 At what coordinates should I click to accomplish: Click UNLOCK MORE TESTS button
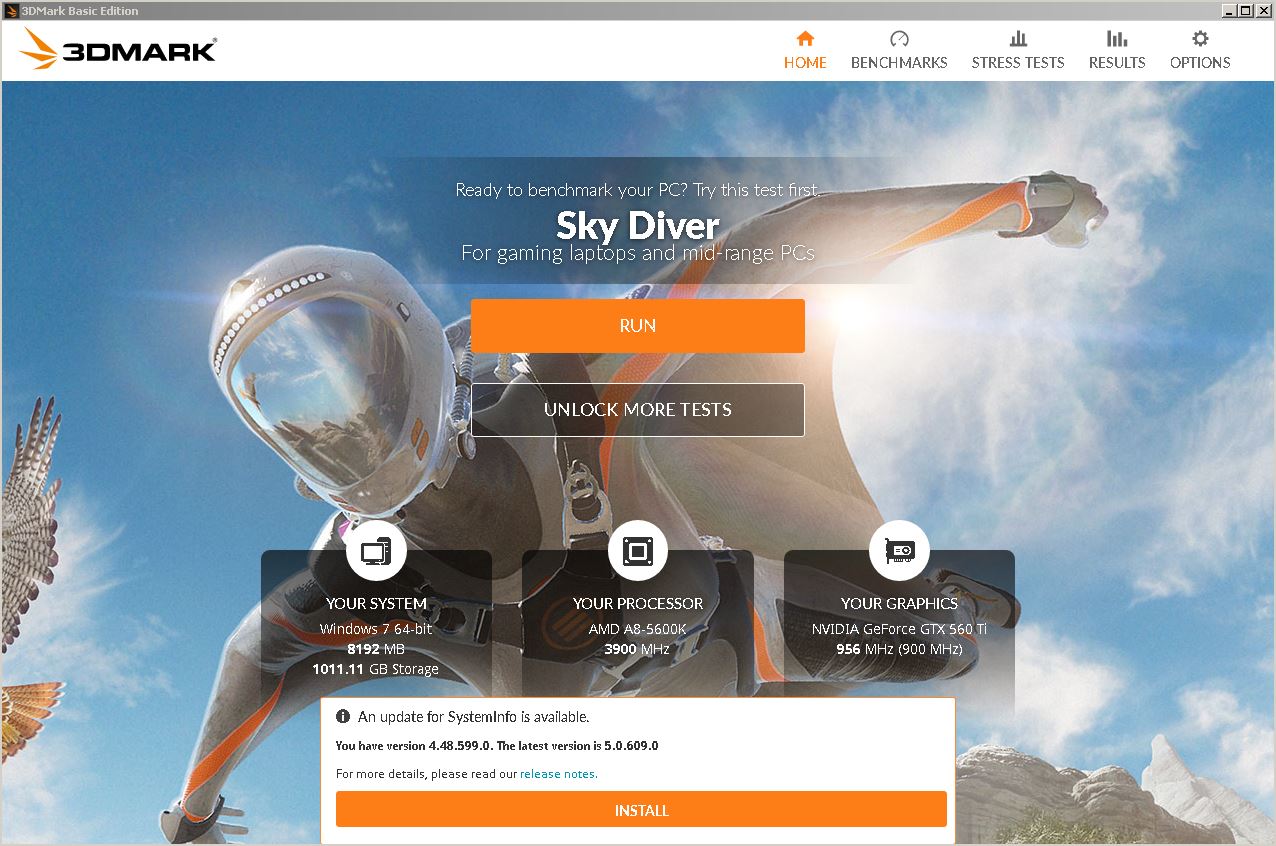point(638,410)
